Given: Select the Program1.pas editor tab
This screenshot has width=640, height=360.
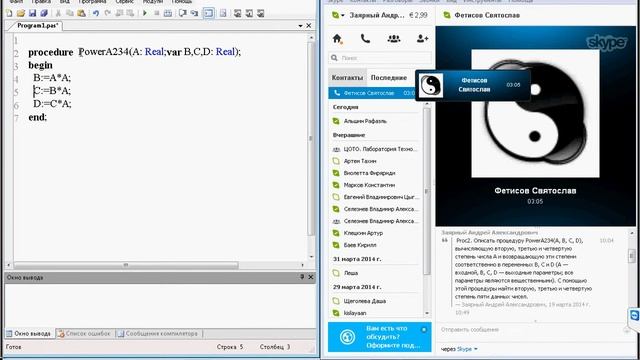Looking at the screenshot, I should click(x=38, y=26).
